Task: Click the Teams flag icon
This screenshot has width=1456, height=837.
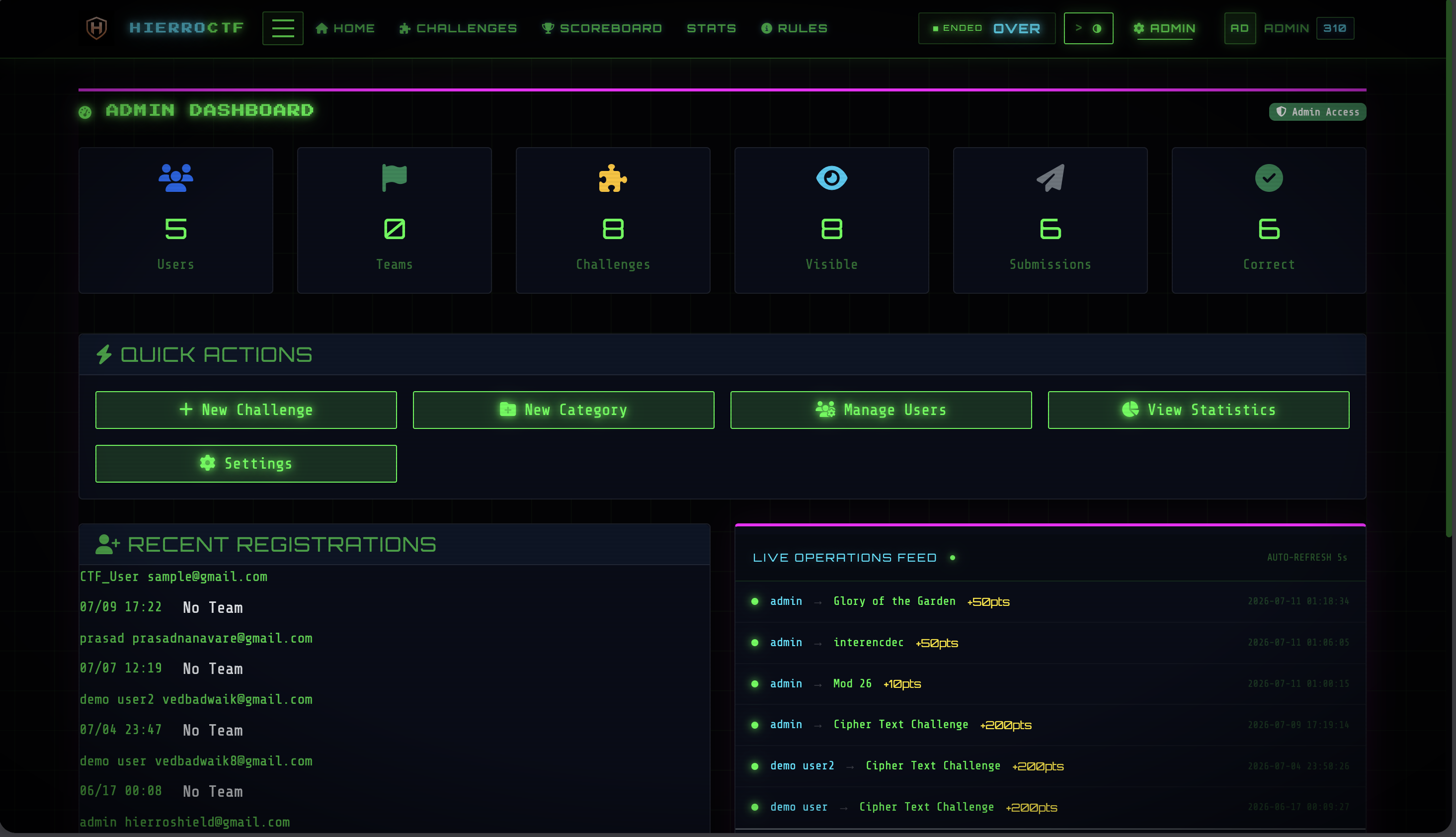Action: coord(394,178)
